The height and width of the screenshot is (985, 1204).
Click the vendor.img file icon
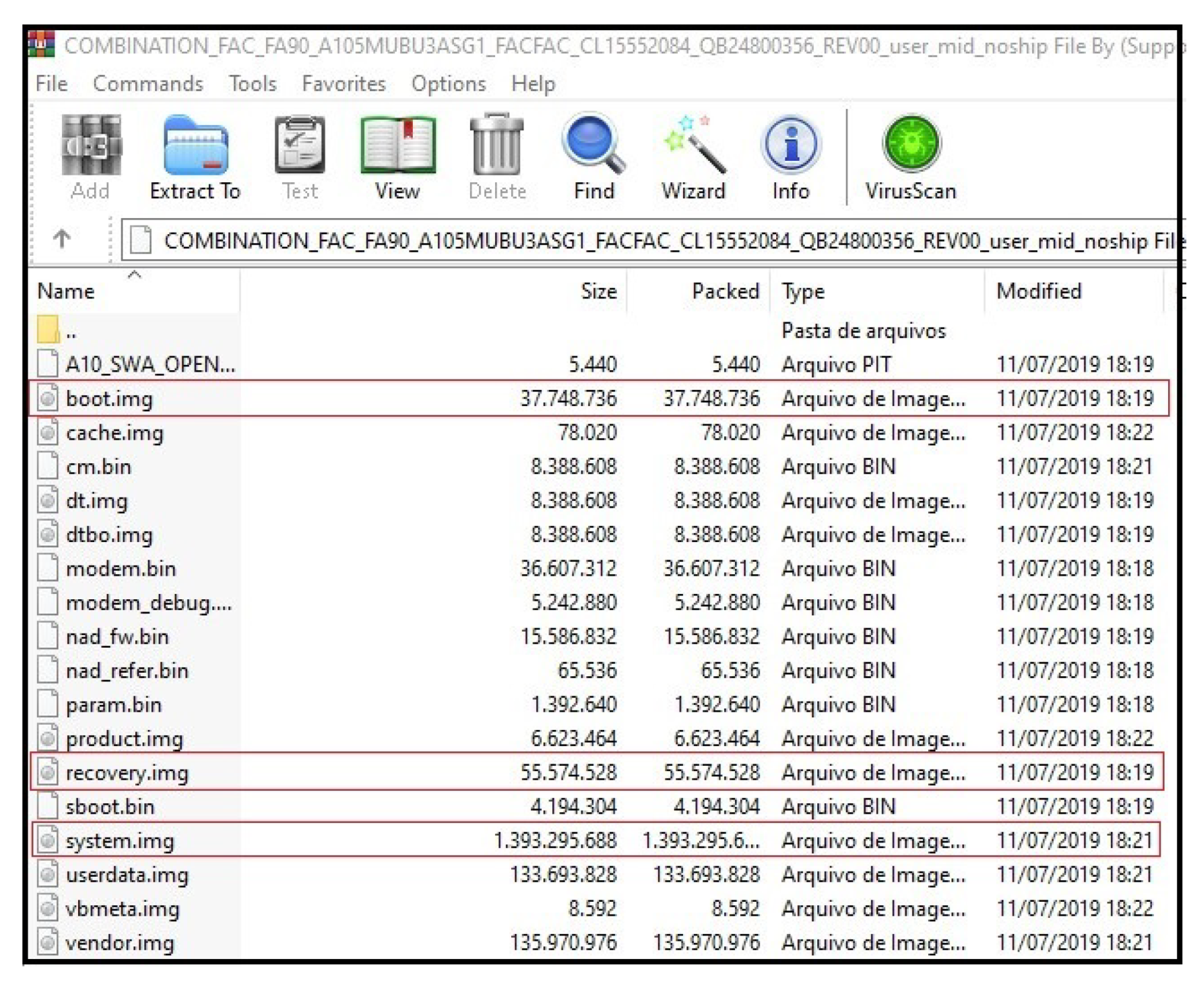48,943
